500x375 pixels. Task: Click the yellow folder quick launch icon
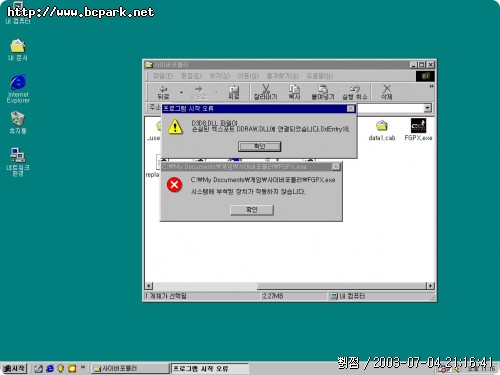tap(72, 368)
